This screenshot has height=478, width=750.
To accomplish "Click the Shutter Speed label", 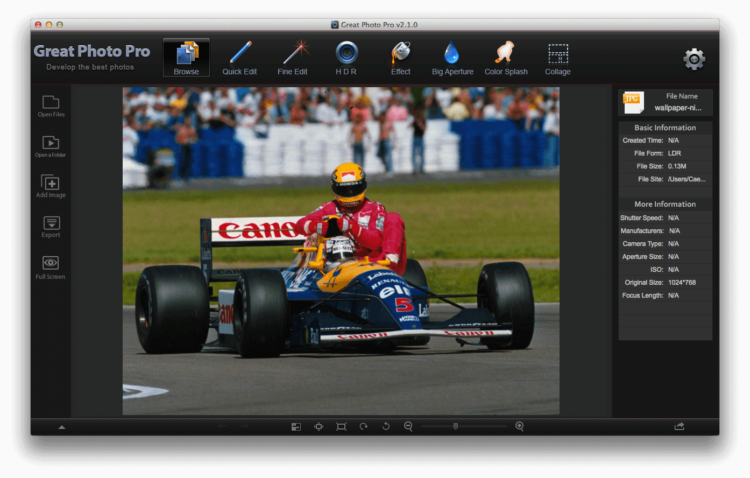I will pyautogui.click(x=641, y=218).
